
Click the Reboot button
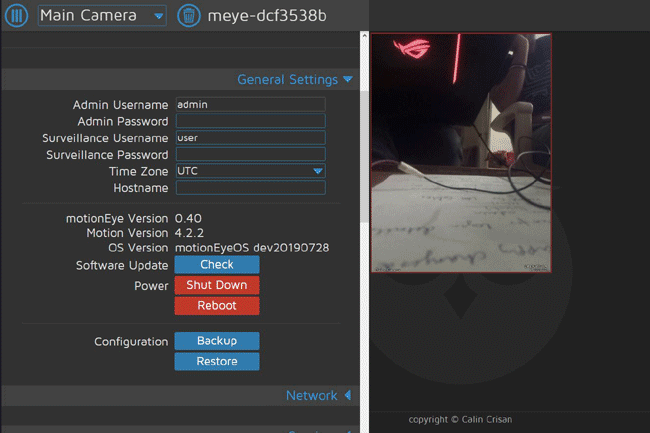(217, 306)
